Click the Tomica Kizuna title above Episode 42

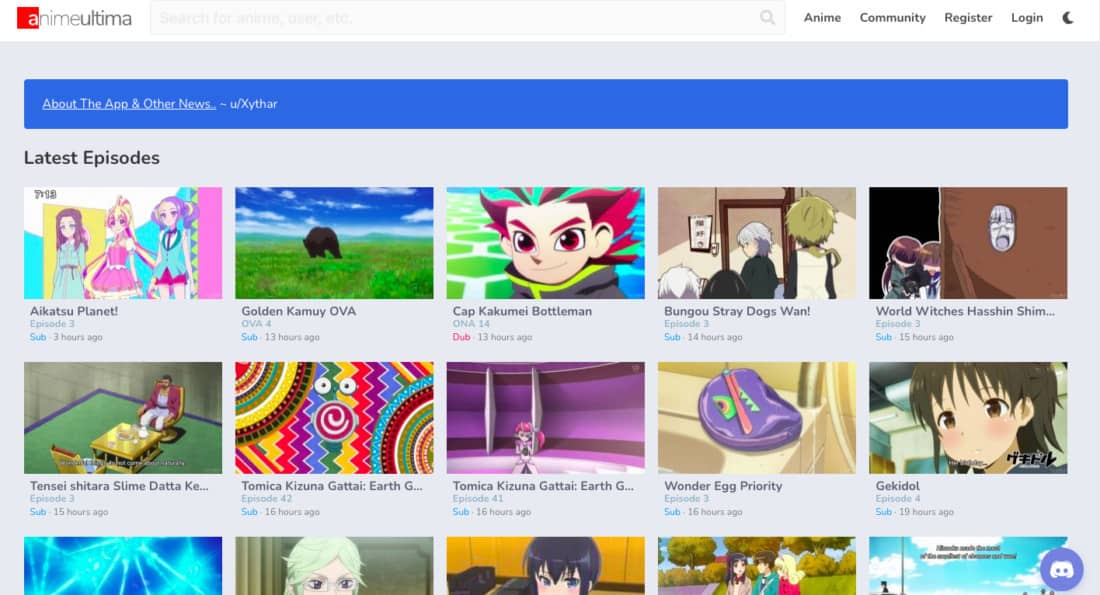(332, 486)
